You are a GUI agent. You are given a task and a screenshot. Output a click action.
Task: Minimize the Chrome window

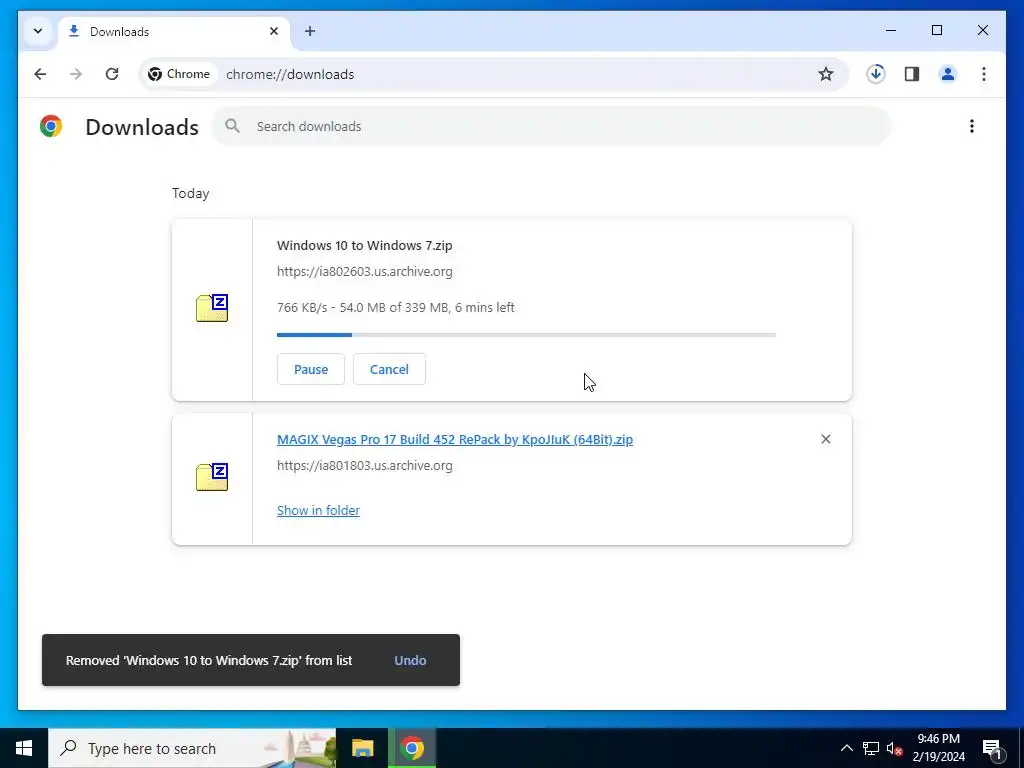[891, 30]
